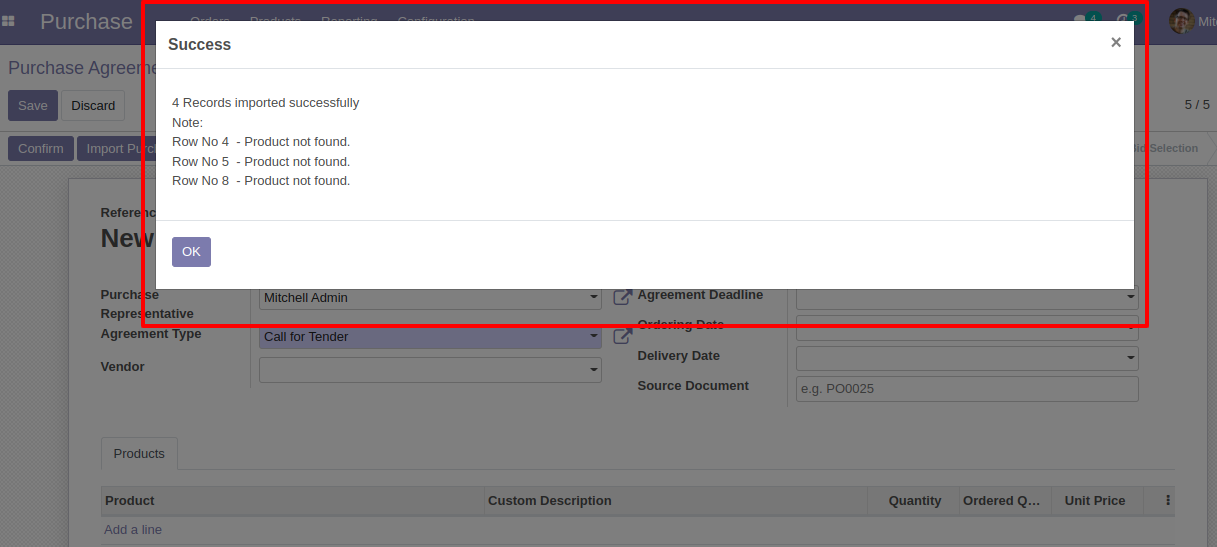The height and width of the screenshot is (547, 1217).
Task: Discard the purchase agreement changes
Action: point(93,106)
